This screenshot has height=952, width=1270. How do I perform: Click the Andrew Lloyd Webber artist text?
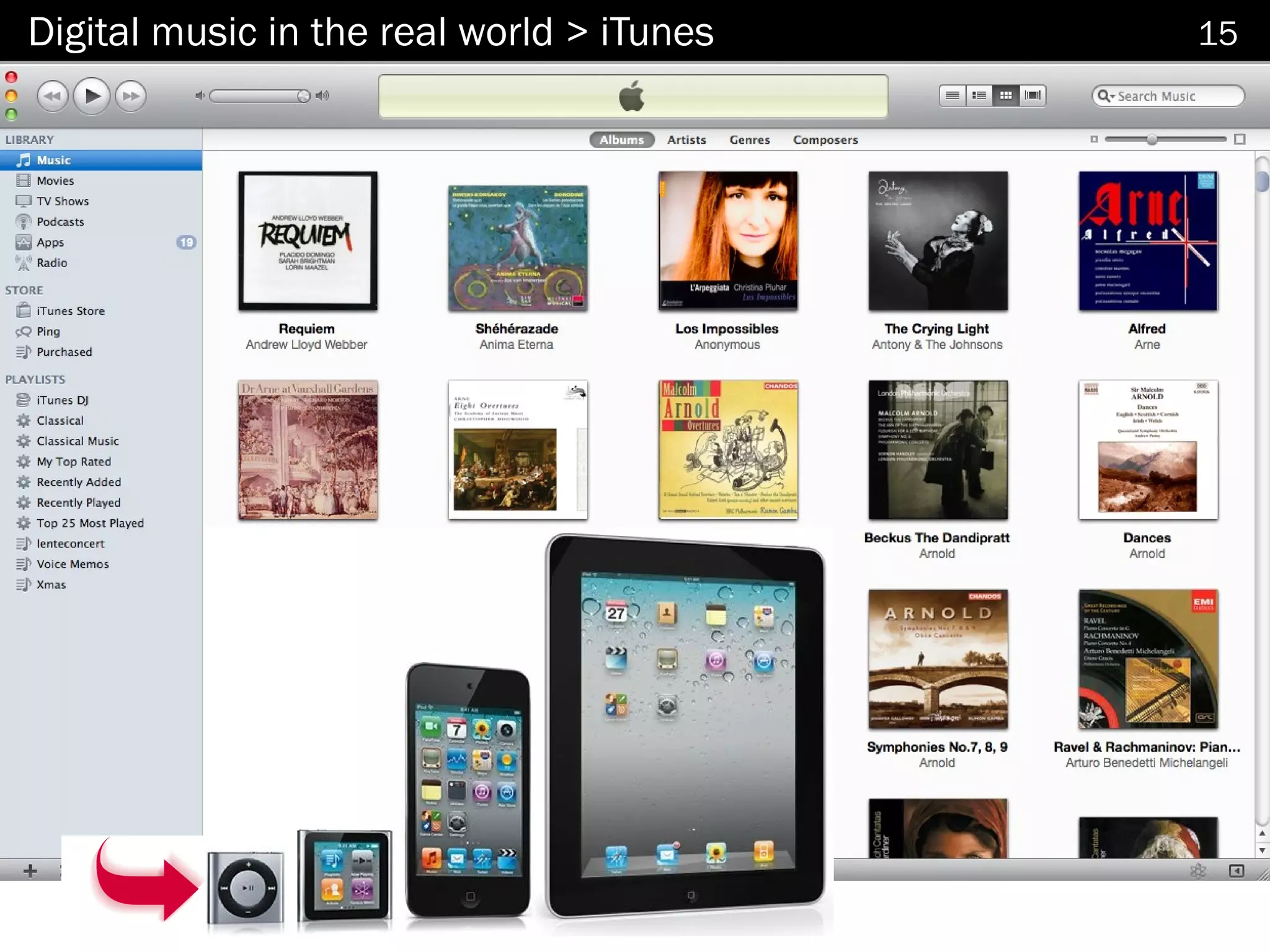tap(306, 345)
